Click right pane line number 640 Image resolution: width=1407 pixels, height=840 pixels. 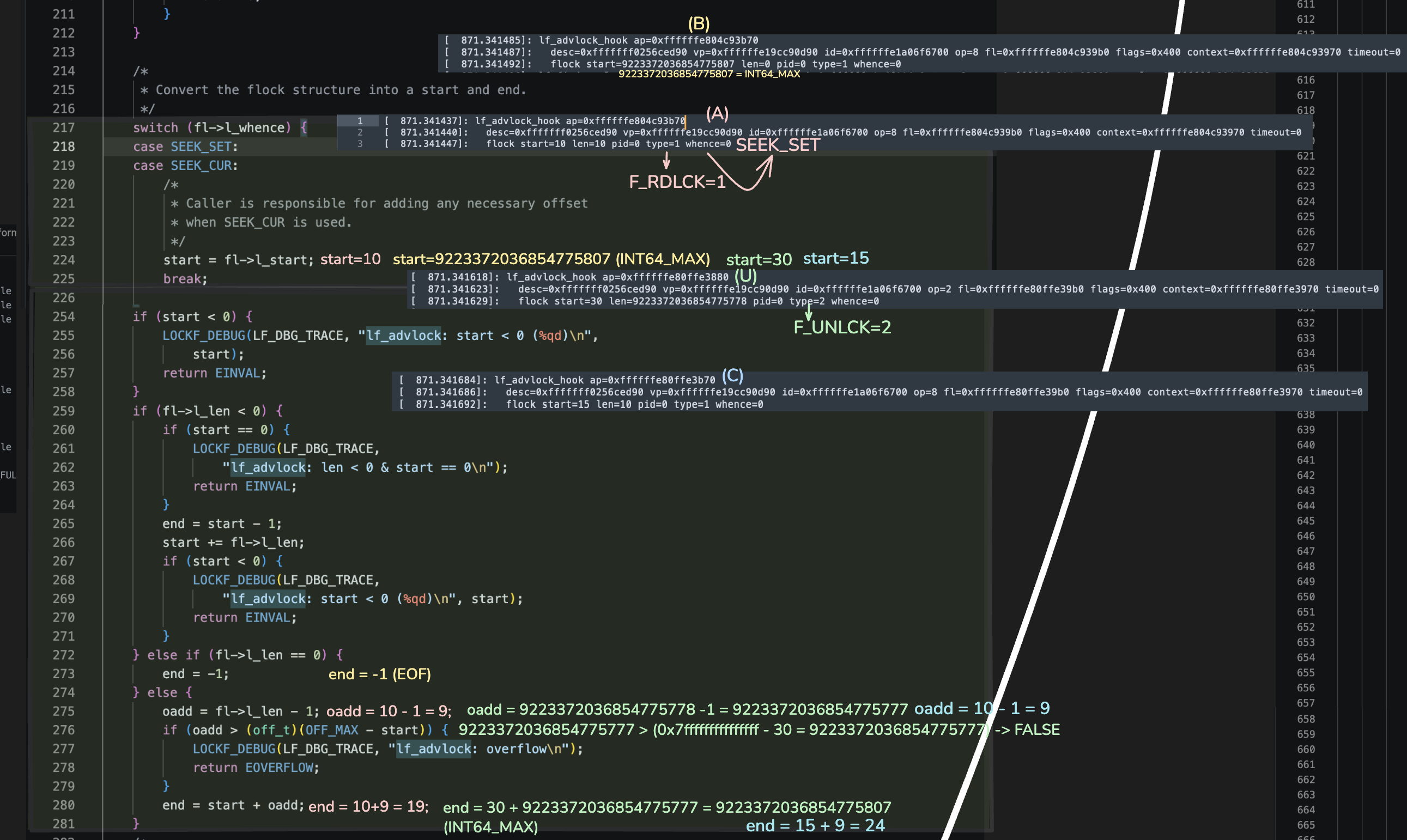pyautogui.click(x=1306, y=445)
